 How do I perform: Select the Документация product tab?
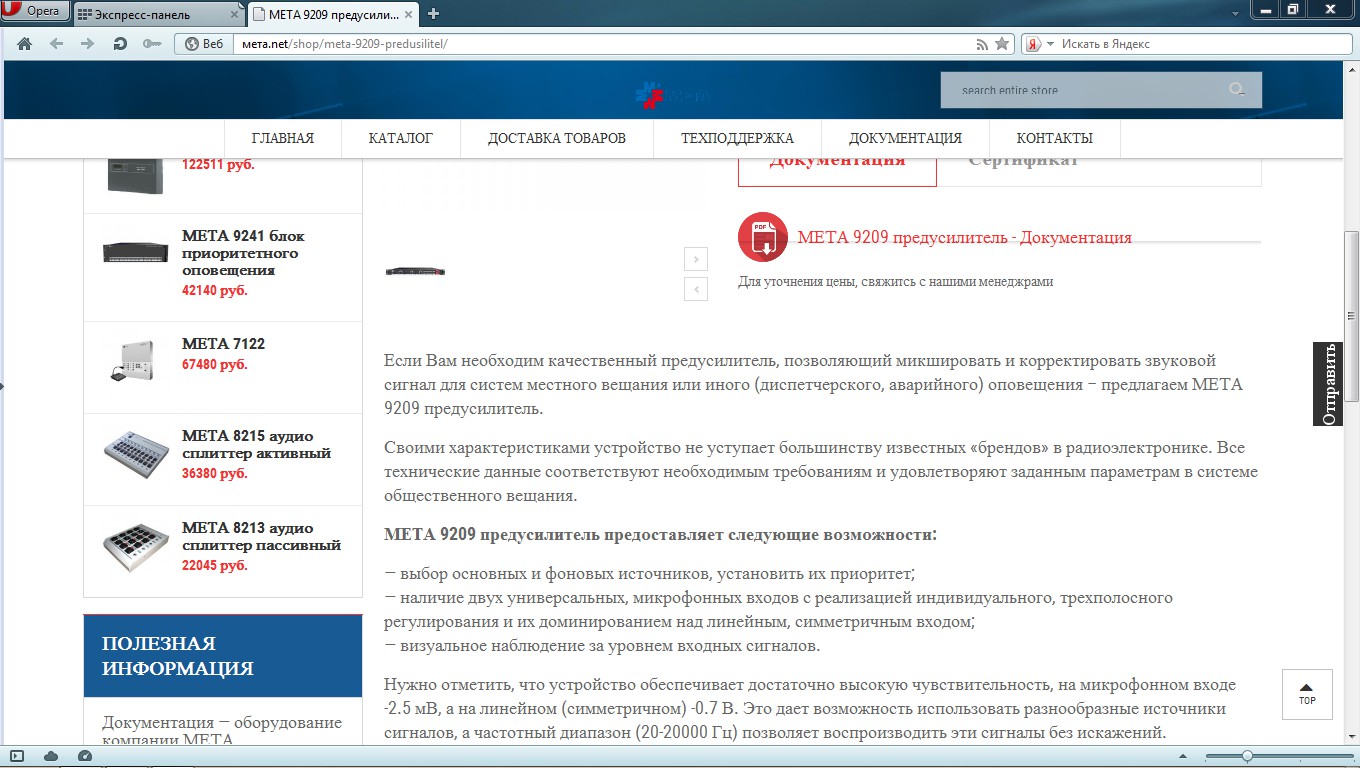pos(837,170)
